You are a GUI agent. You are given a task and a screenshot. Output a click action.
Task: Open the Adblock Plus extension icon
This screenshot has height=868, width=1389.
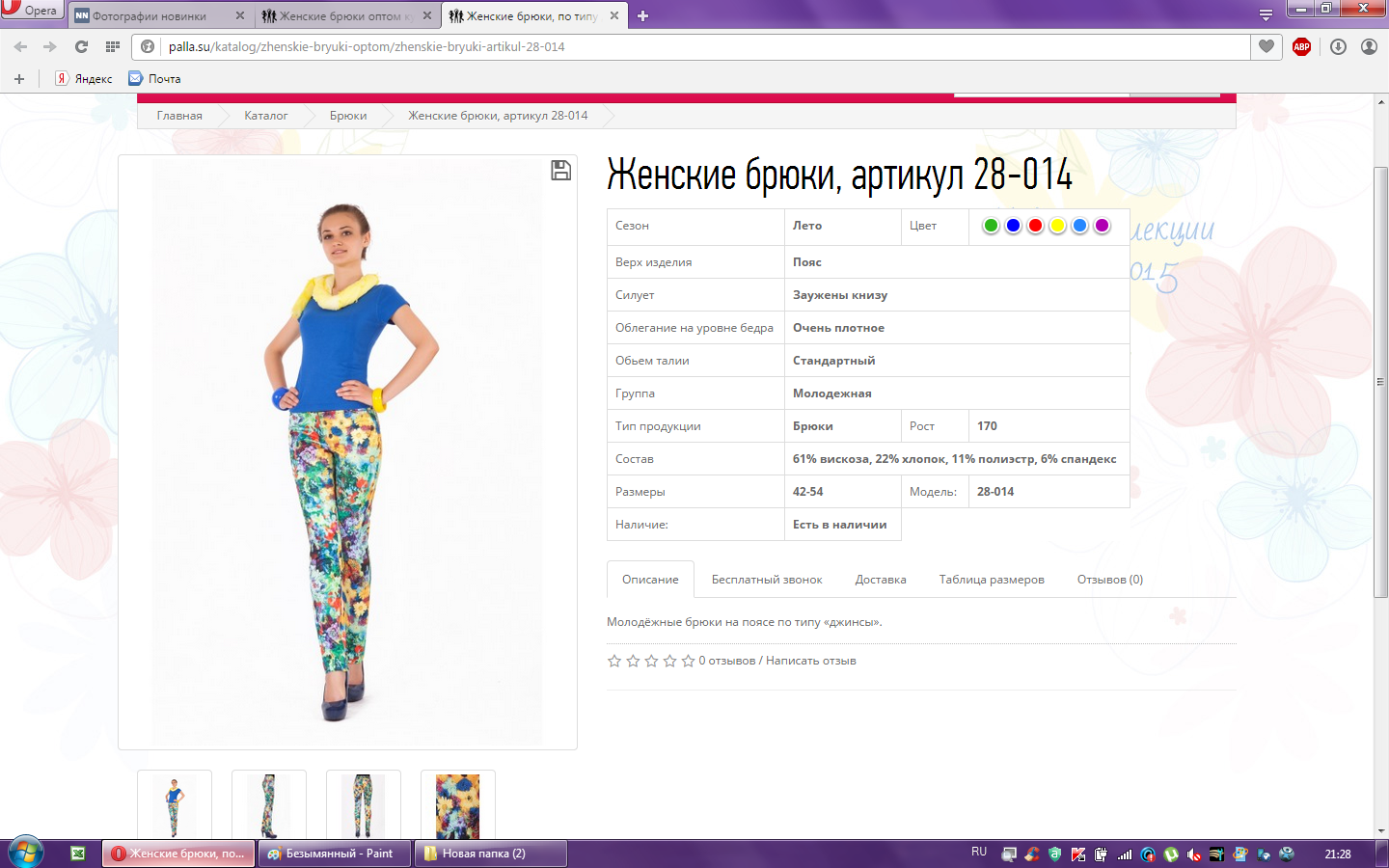tap(1301, 46)
